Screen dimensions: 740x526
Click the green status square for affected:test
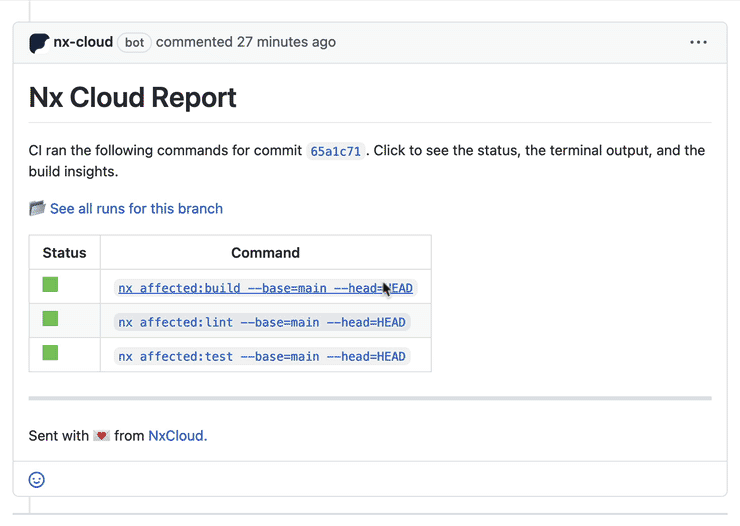(x=50, y=352)
